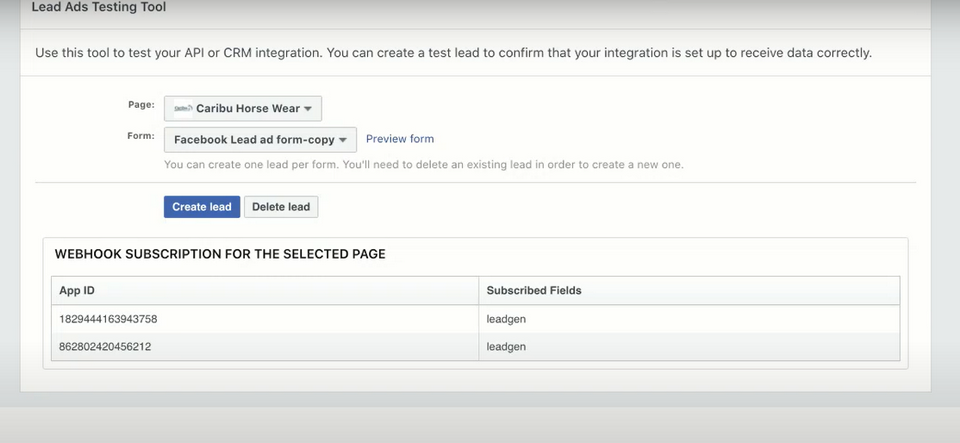Open the Page dropdown arrow
Viewport: 960px width, 443px height.
point(308,109)
